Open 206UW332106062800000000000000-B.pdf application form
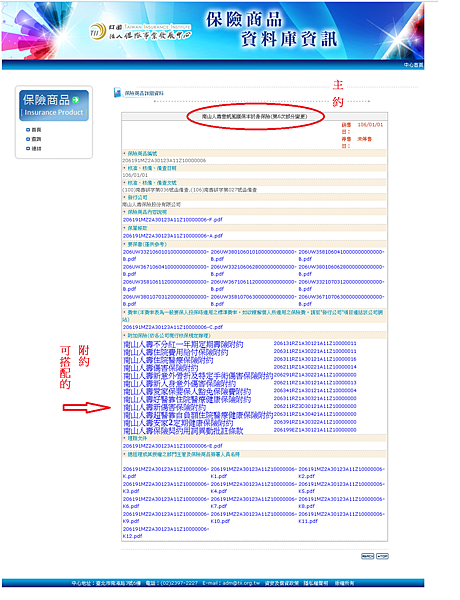The image size is (460, 600). [253, 271]
